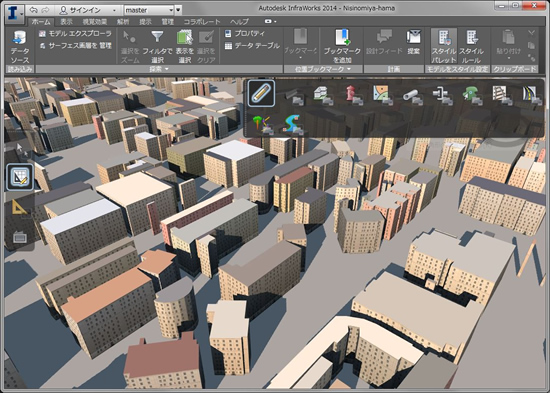Switch to the コラボレート ribbon tab
This screenshot has width=550, height=393.
[x=202, y=22]
